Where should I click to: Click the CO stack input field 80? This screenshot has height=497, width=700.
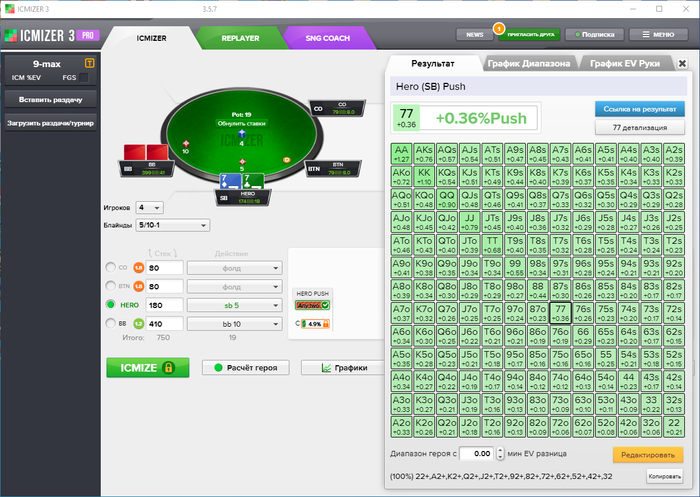pyautogui.click(x=164, y=268)
